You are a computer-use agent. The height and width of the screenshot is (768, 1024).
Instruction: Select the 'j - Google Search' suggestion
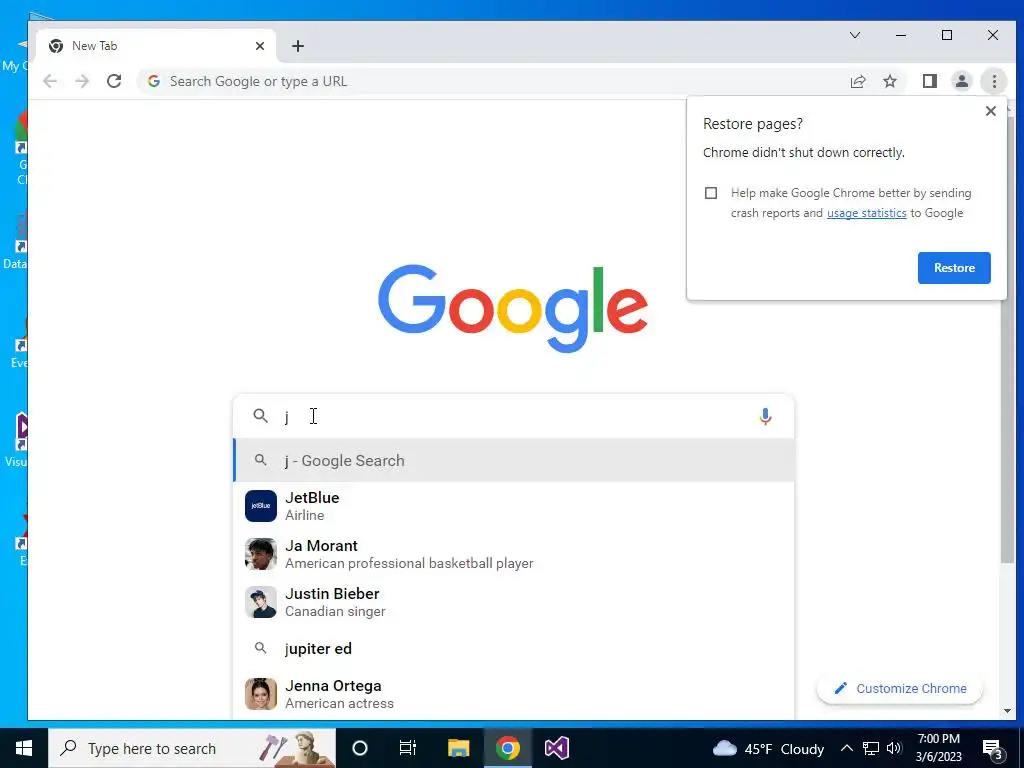click(x=514, y=460)
